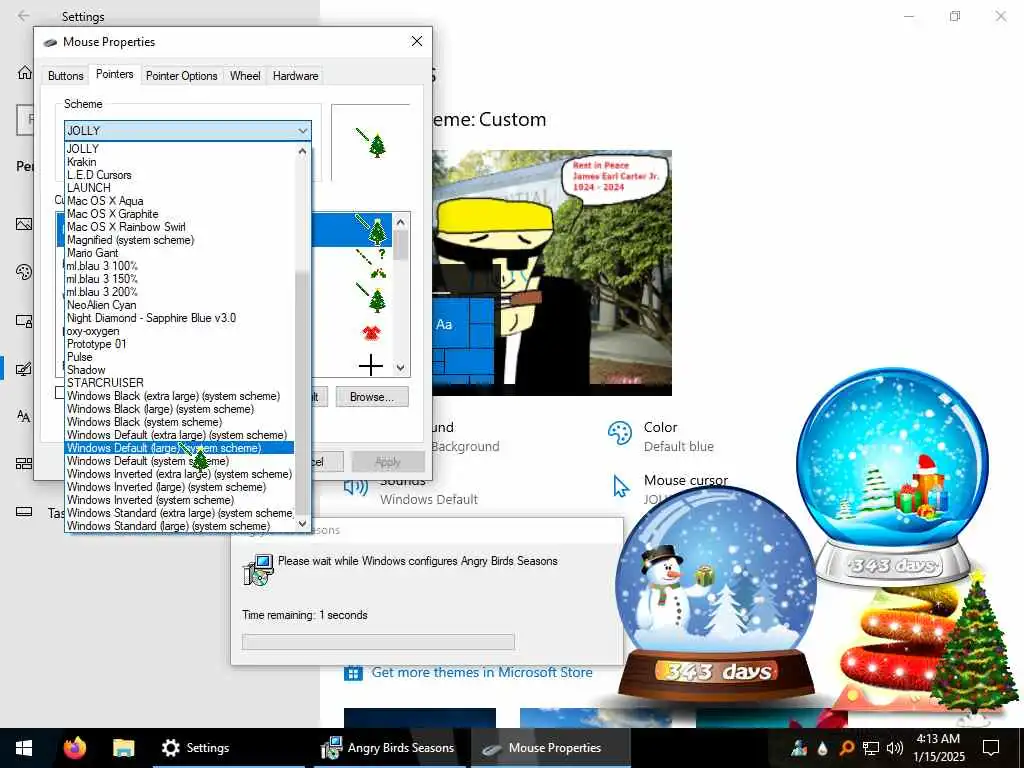Viewport: 1024px width, 768px height.
Task: Open File Explorer from taskbar
Action: click(x=123, y=748)
